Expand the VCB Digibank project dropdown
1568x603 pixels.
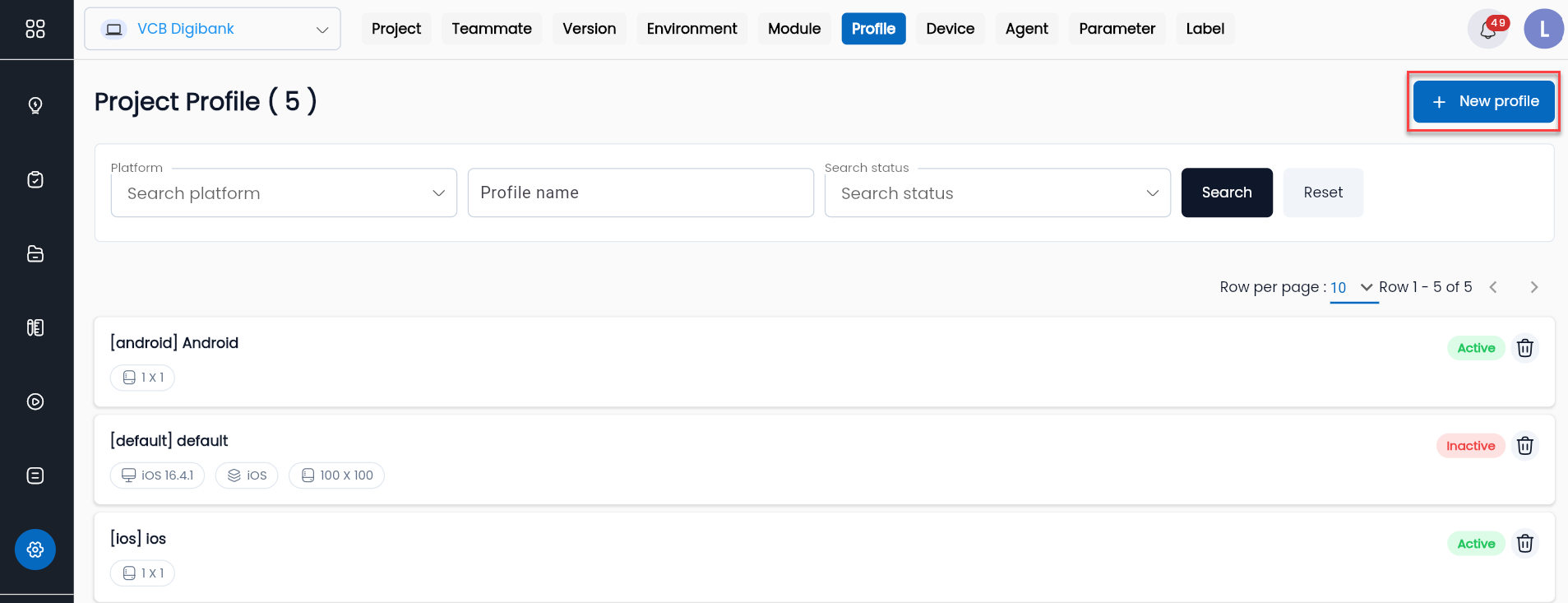tap(212, 29)
